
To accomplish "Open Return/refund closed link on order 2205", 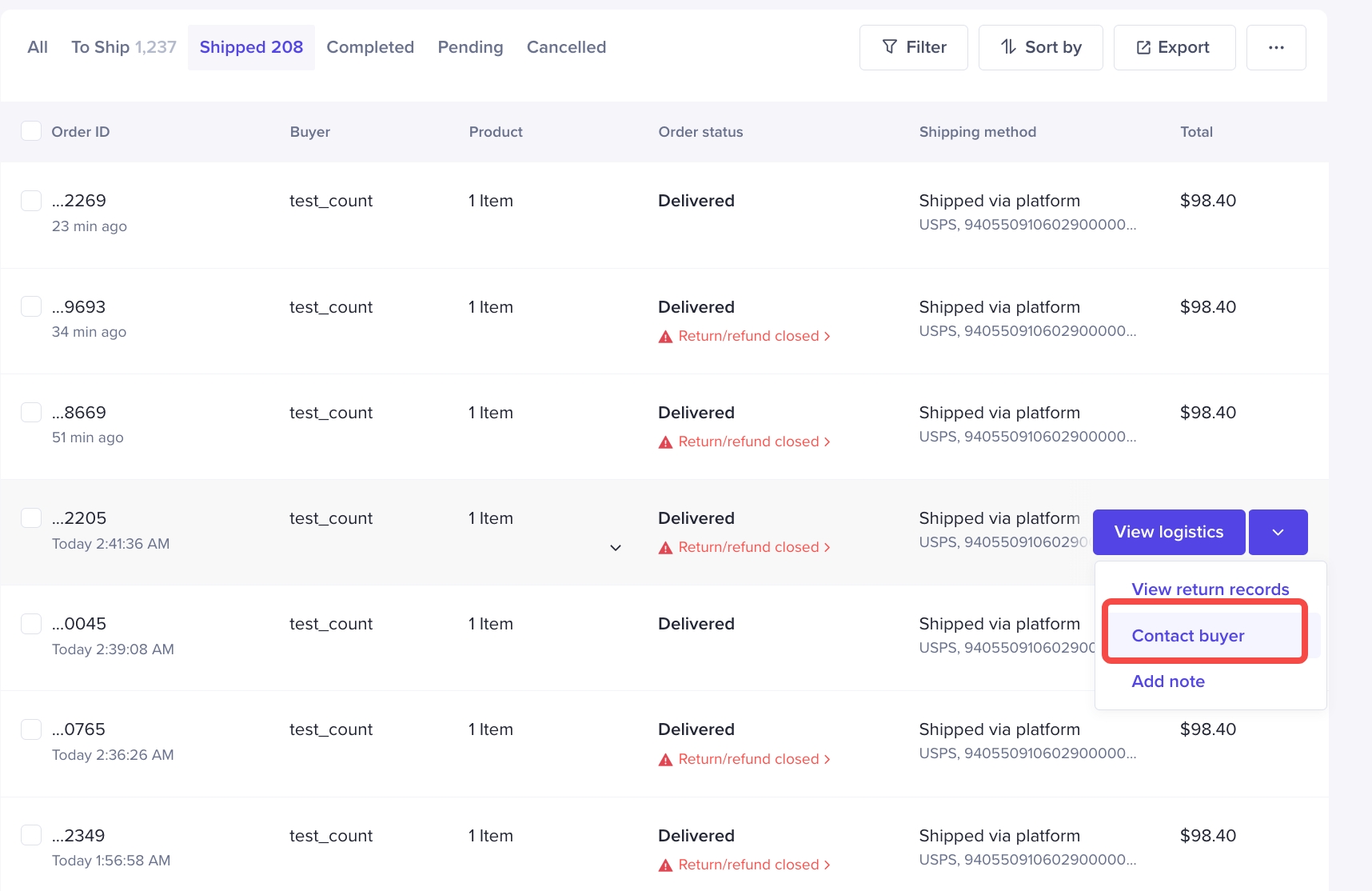I will coord(754,548).
